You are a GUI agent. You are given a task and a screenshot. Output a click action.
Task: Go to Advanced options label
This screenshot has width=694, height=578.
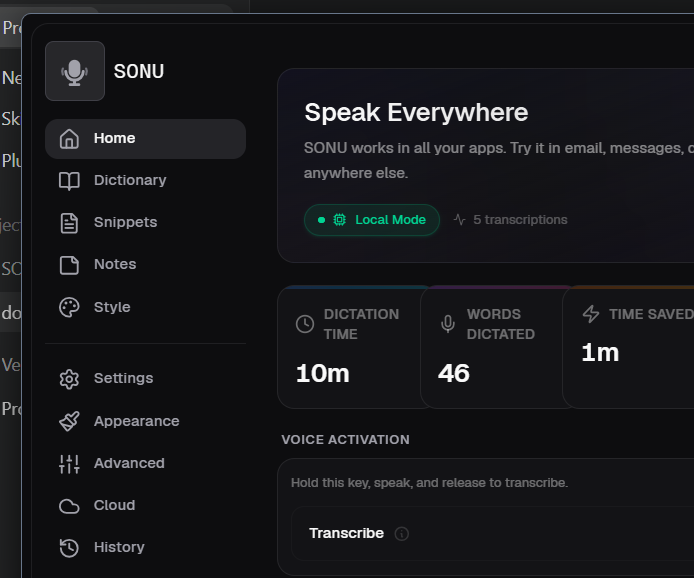pyautogui.click(x=129, y=463)
